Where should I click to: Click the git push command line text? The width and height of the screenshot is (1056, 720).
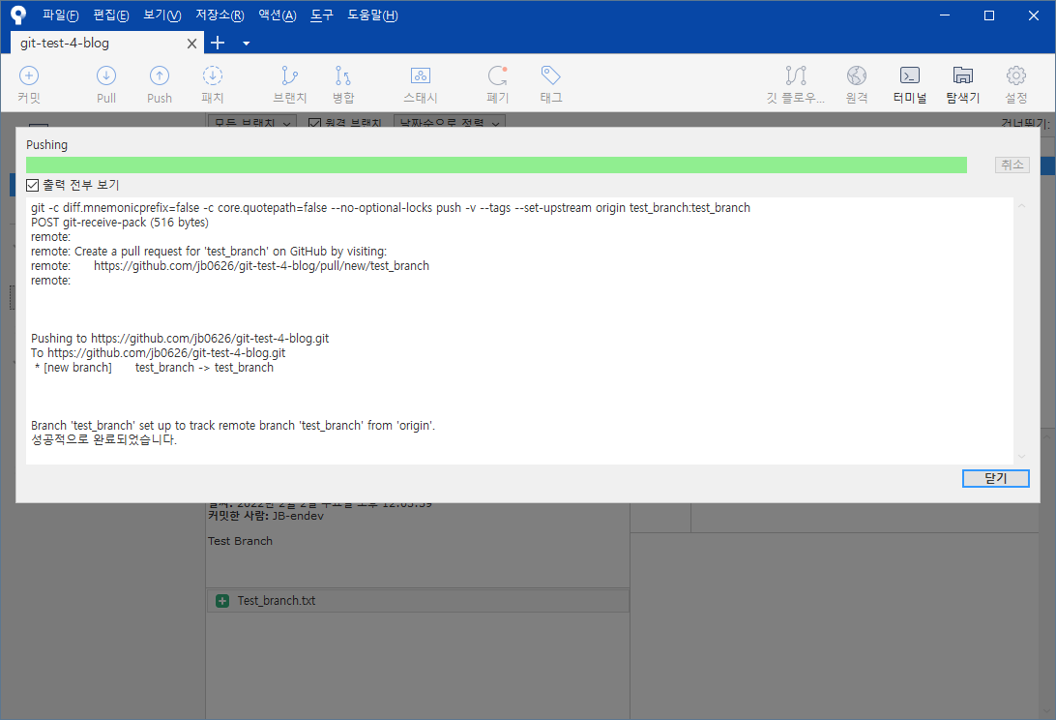tap(391, 208)
